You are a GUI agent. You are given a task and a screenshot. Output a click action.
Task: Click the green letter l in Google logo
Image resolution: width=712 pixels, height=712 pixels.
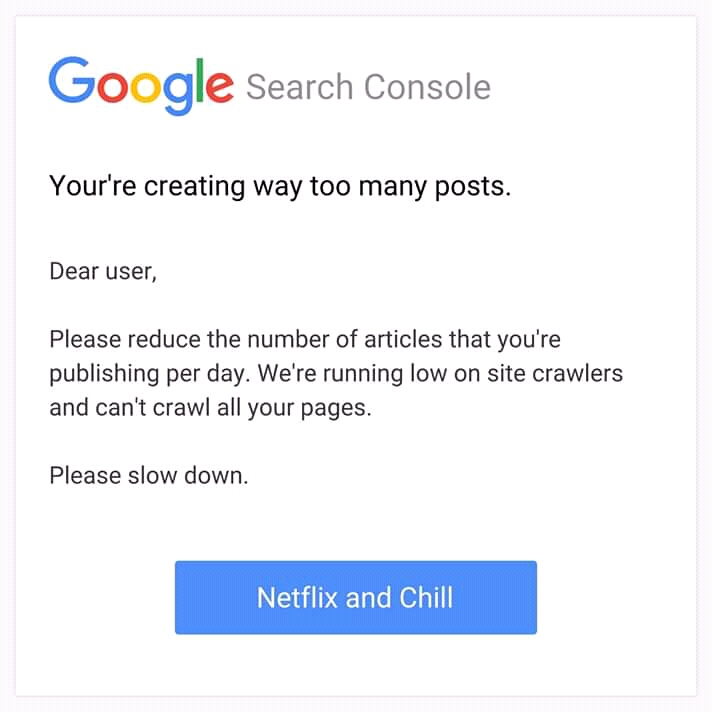click(199, 79)
